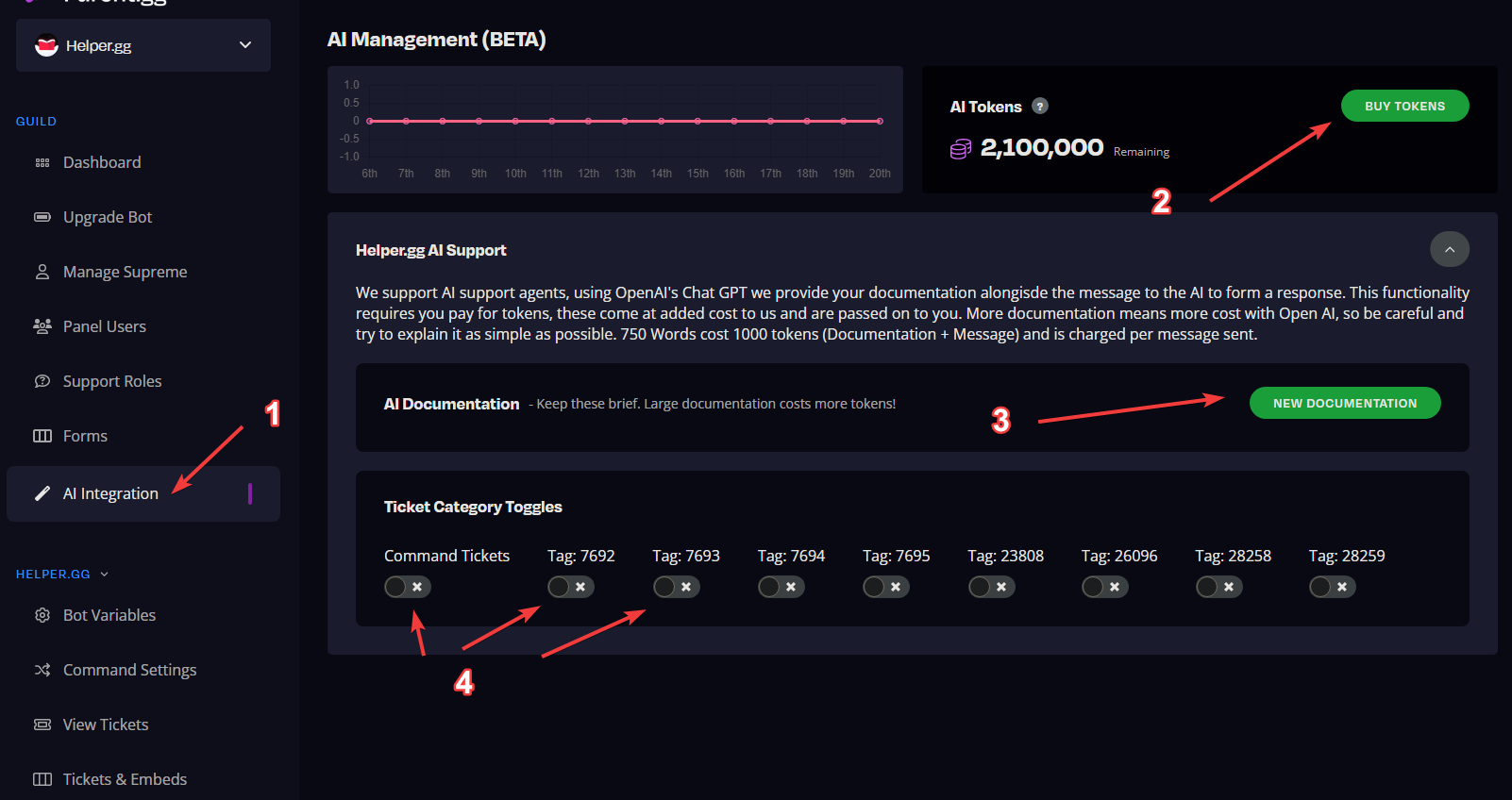This screenshot has width=1512, height=800.
Task: Toggle the Tag: 7692 switch
Action: point(571,587)
